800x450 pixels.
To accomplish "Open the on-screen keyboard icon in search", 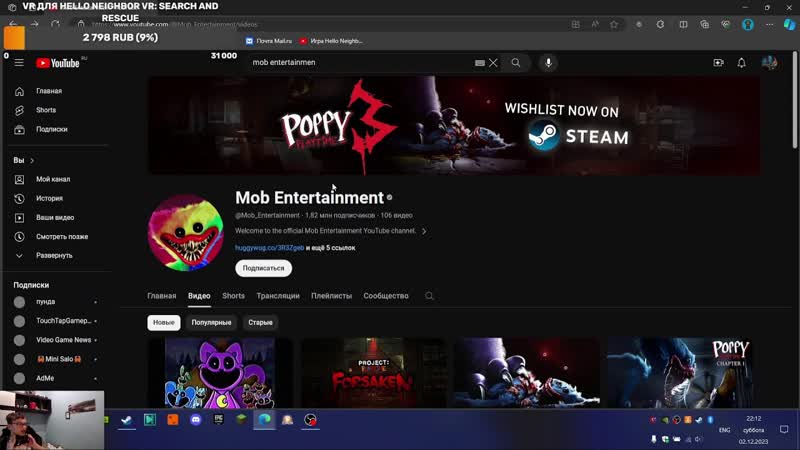I will pyautogui.click(x=480, y=63).
